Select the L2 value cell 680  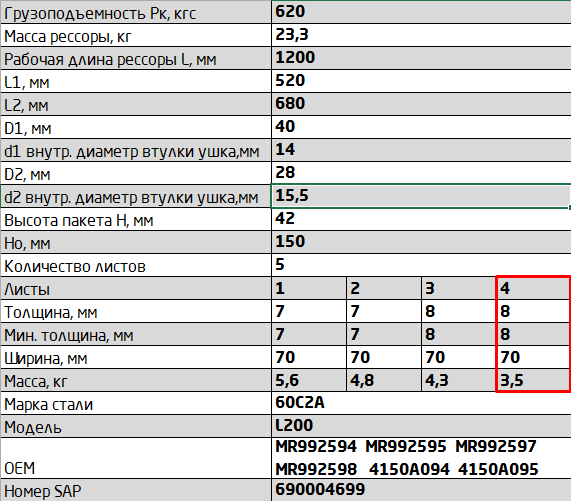(421, 104)
